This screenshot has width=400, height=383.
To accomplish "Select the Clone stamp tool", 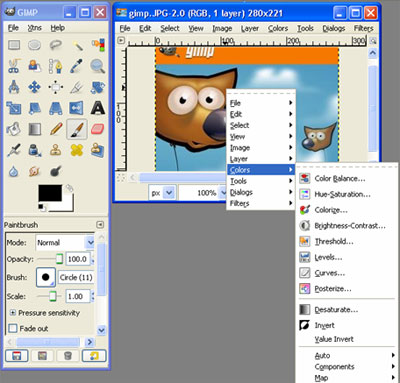I will (x=56, y=150).
